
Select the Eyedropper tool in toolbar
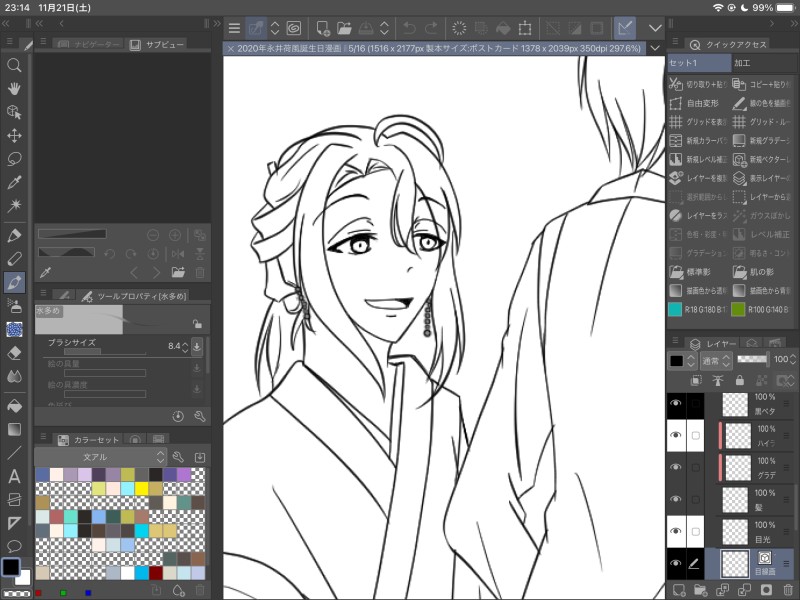pos(14,183)
